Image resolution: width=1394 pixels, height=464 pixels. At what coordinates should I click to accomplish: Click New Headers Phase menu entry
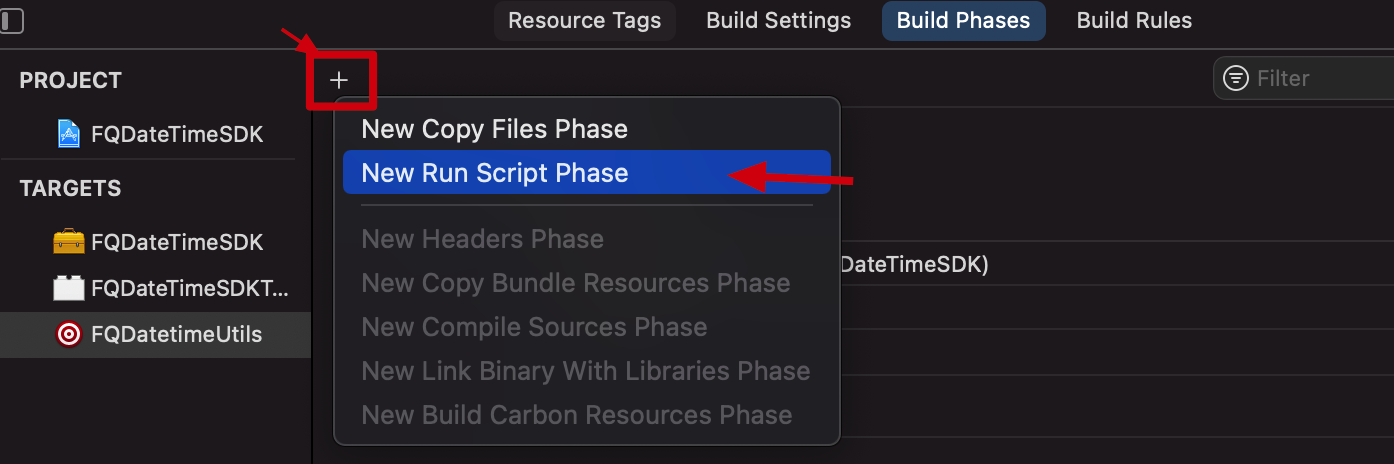click(x=482, y=239)
